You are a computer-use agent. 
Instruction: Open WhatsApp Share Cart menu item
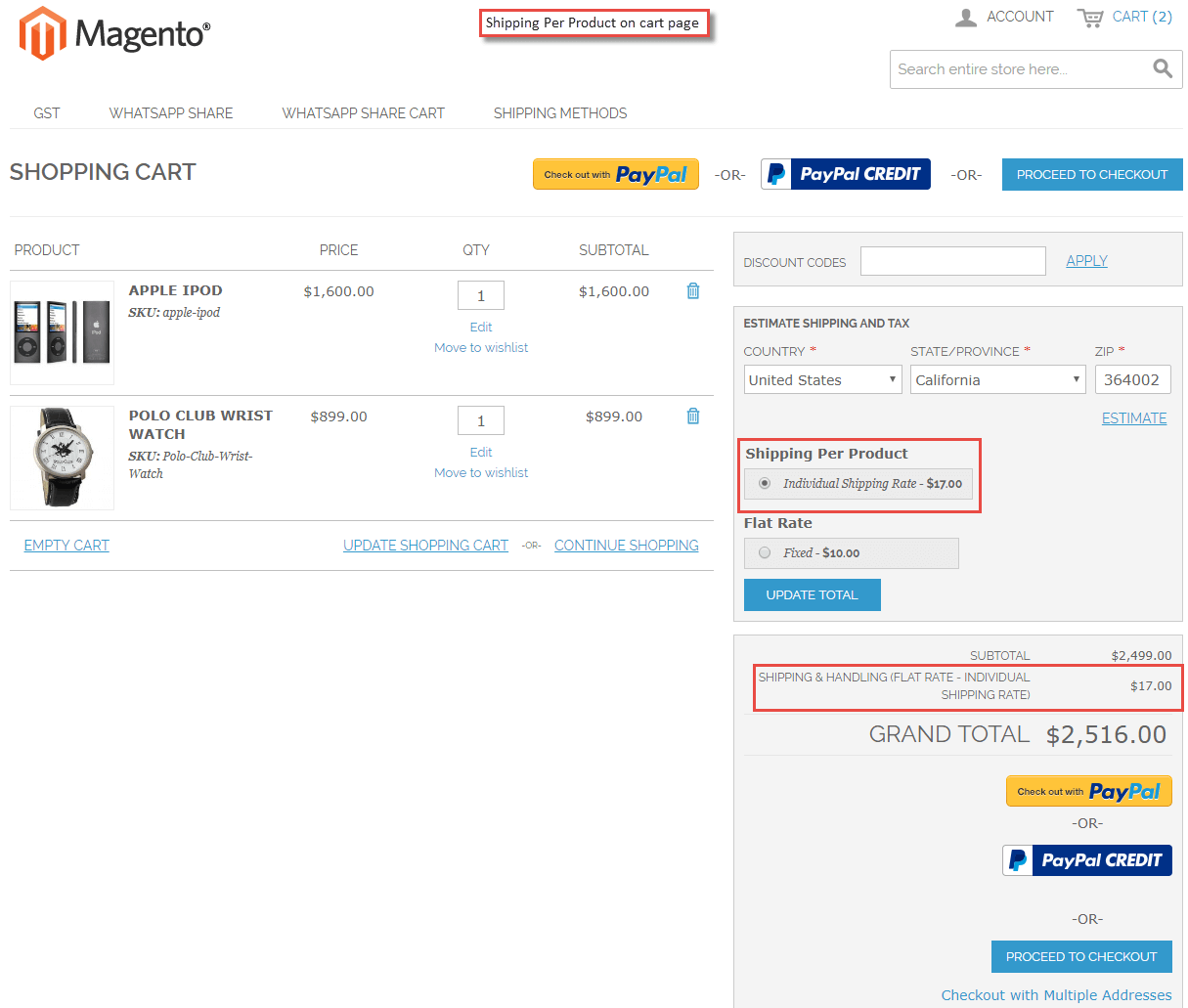point(363,113)
